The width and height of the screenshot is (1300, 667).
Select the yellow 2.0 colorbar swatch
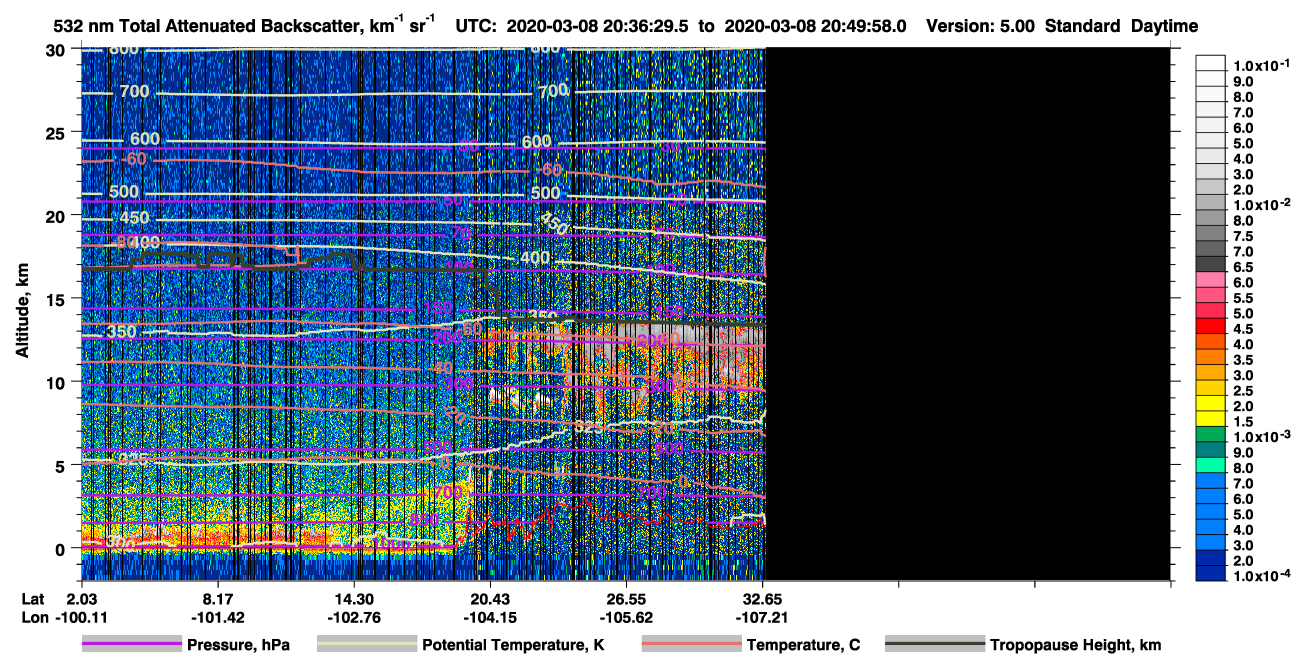(1211, 406)
